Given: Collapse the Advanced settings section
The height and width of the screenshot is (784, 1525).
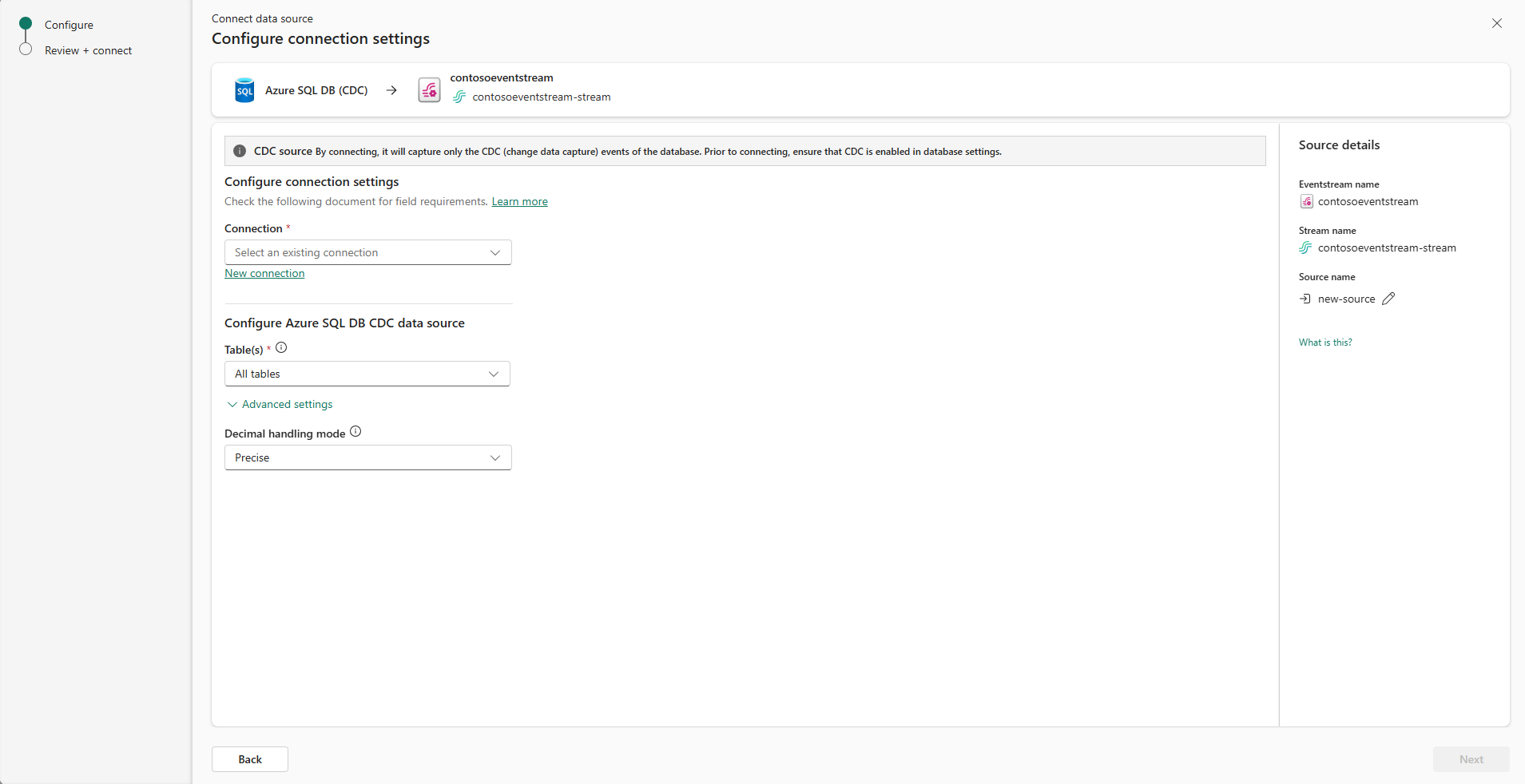Looking at the screenshot, I should tap(280, 405).
